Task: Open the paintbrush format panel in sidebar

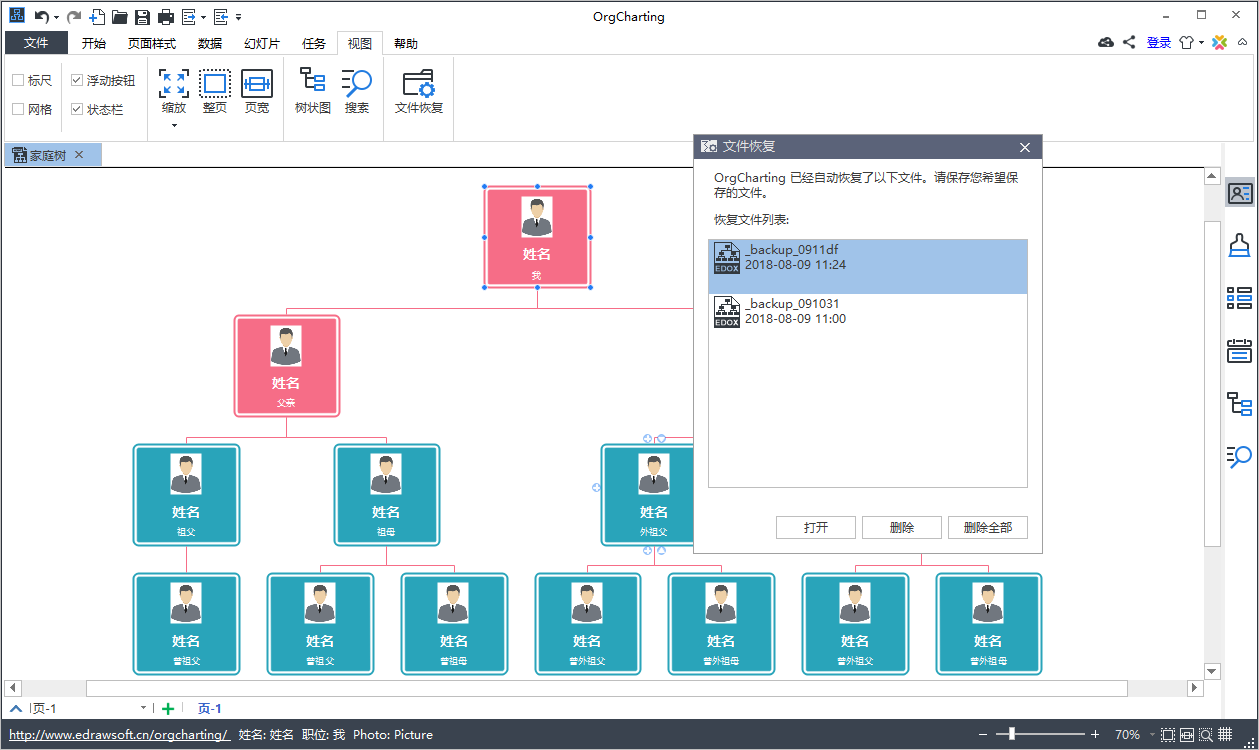Action: 1240,245
